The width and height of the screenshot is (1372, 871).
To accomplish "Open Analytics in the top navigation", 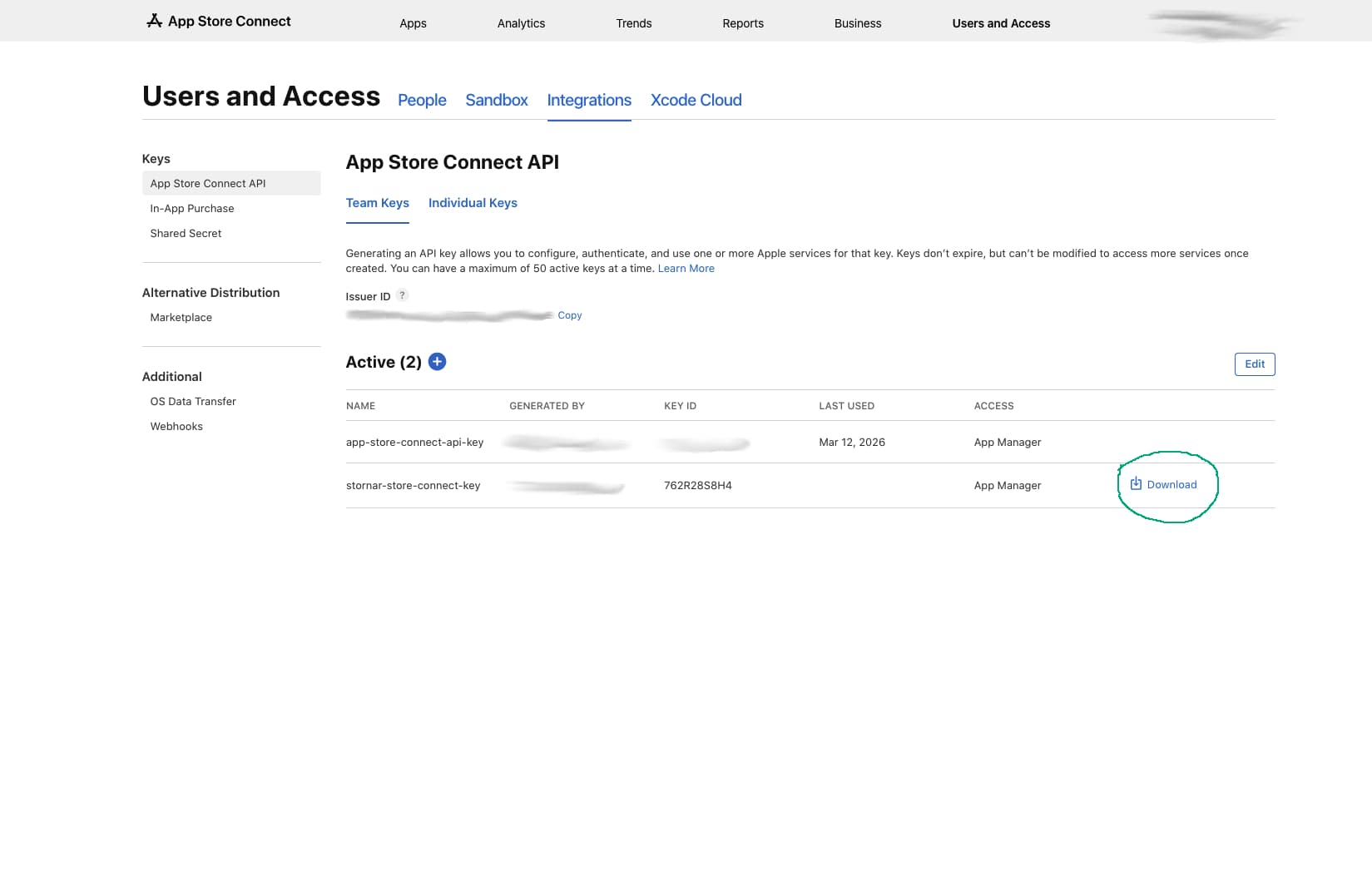I will (521, 23).
